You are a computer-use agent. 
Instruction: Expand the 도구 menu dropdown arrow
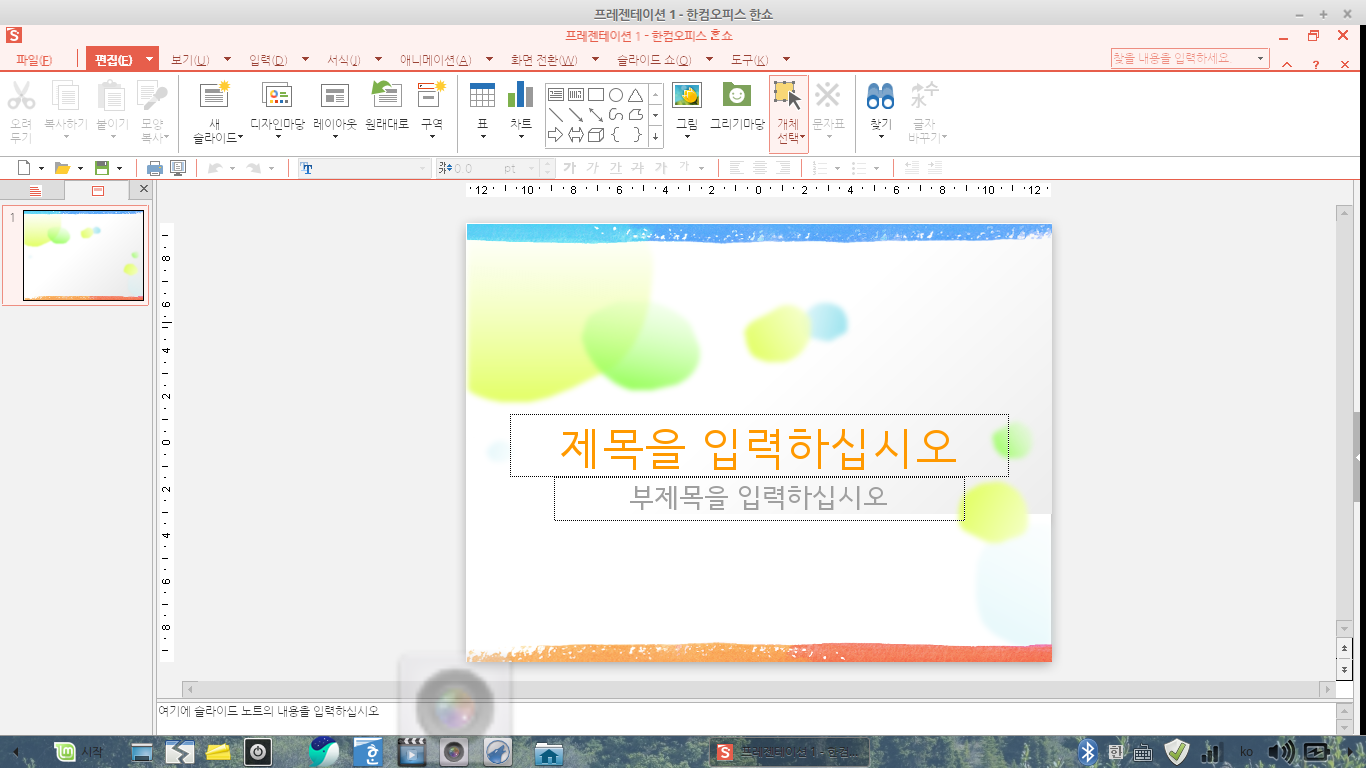[x=786, y=59]
